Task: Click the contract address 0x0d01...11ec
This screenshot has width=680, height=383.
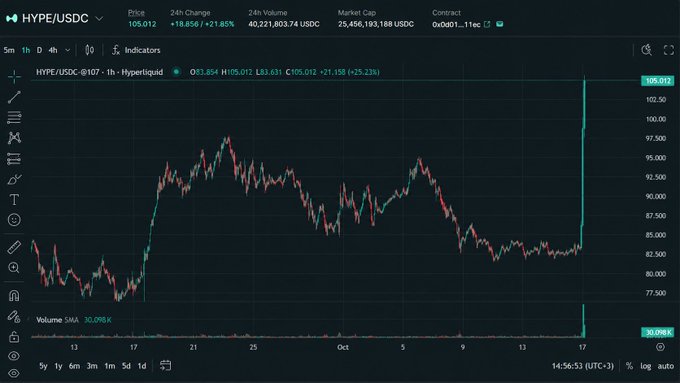Action: click(456, 25)
